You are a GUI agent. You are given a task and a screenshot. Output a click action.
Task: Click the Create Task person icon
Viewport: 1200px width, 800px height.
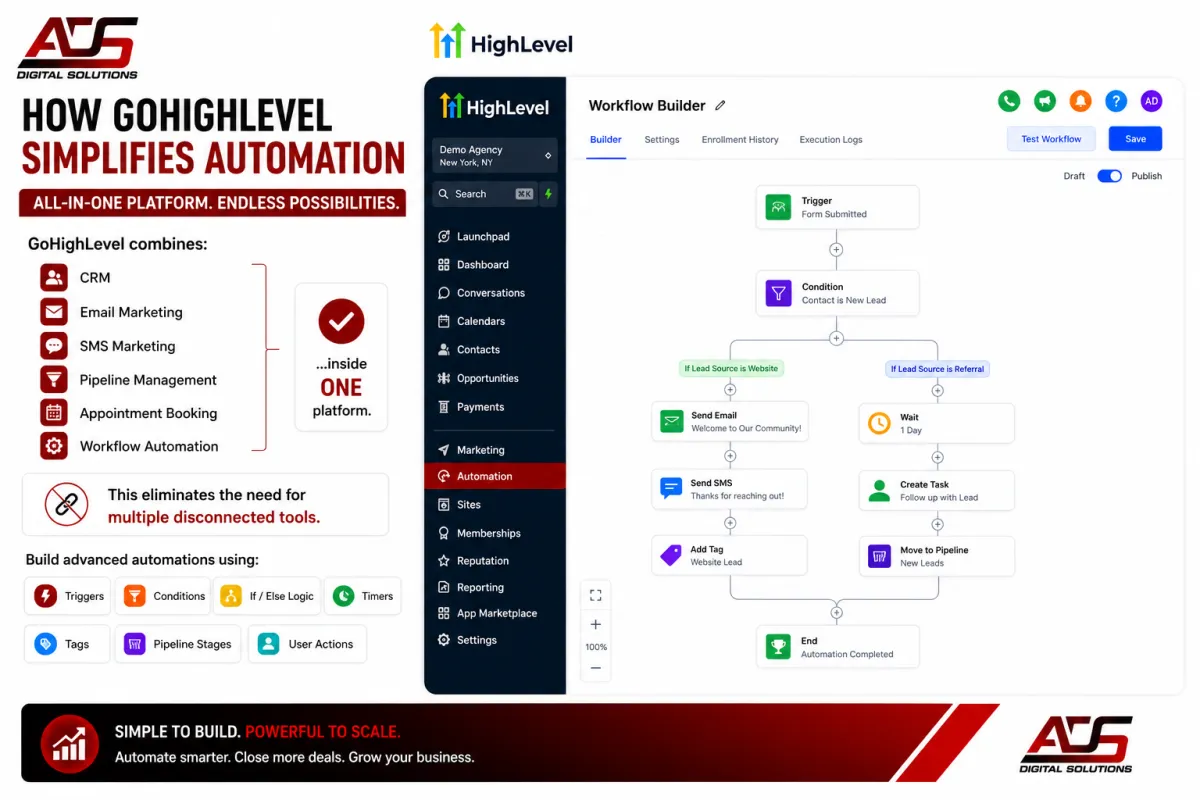click(879, 490)
